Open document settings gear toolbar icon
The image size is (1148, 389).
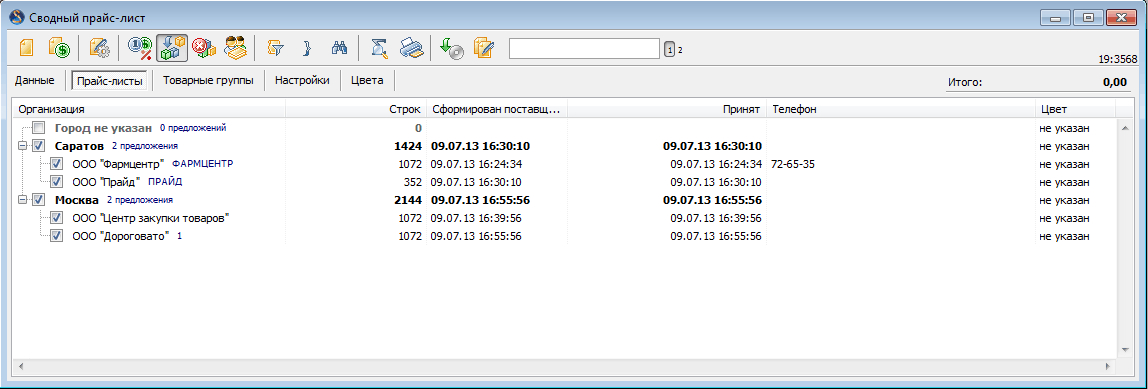click(x=99, y=48)
